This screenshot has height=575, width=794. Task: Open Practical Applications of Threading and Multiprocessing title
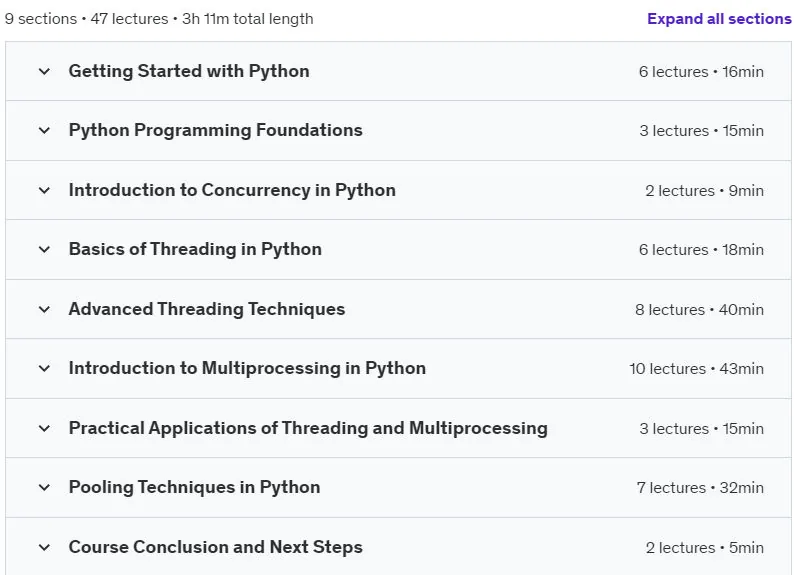coord(308,428)
